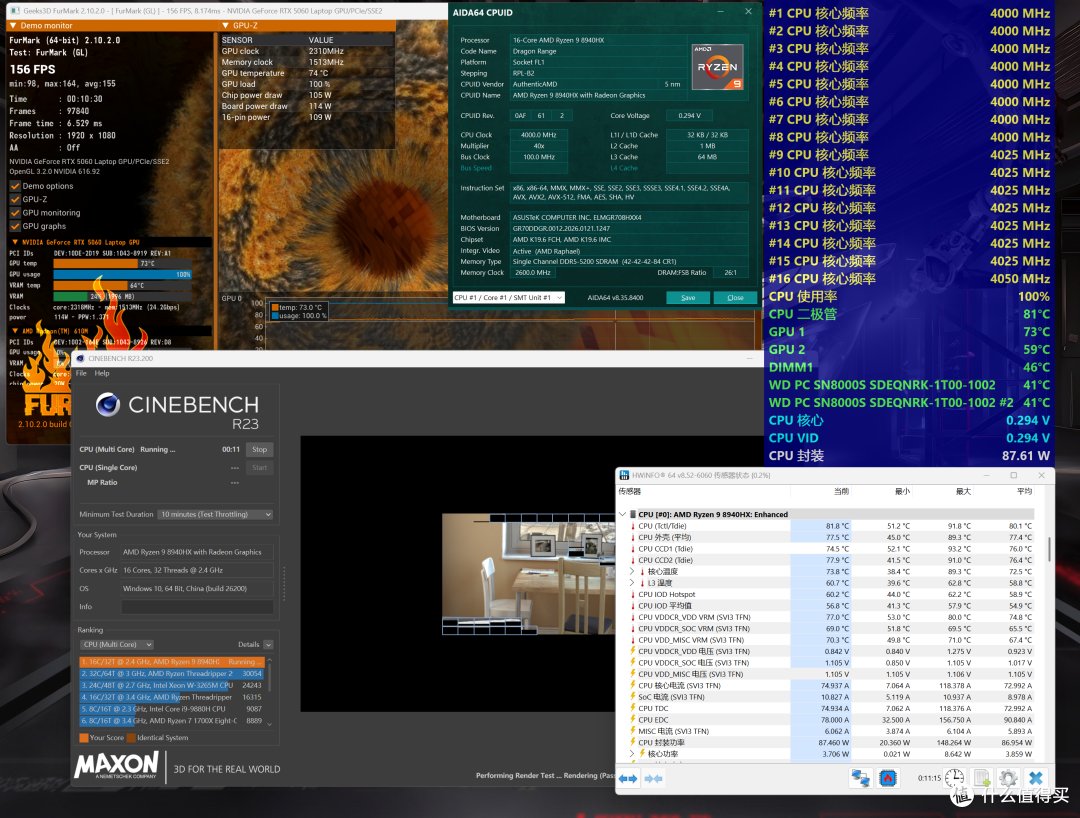1080x818 pixels.
Task: Click lightning icon beside CPU EDC row
Action: point(633,720)
